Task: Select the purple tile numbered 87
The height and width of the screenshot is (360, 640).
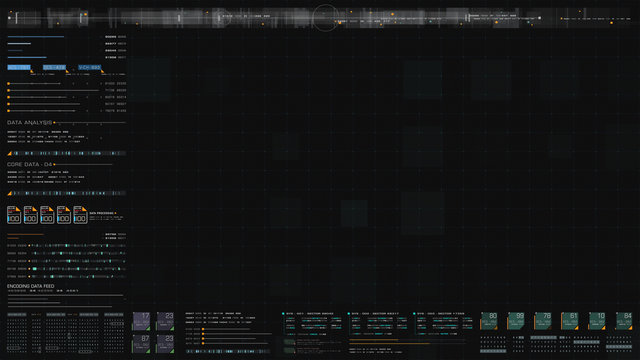Action: pyautogui.click(x=141, y=344)
